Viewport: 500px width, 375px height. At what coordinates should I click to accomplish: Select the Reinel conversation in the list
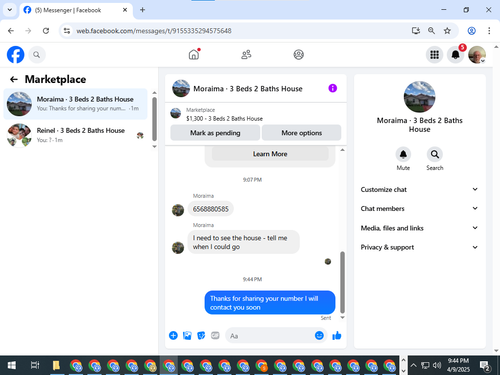(75, 135)
